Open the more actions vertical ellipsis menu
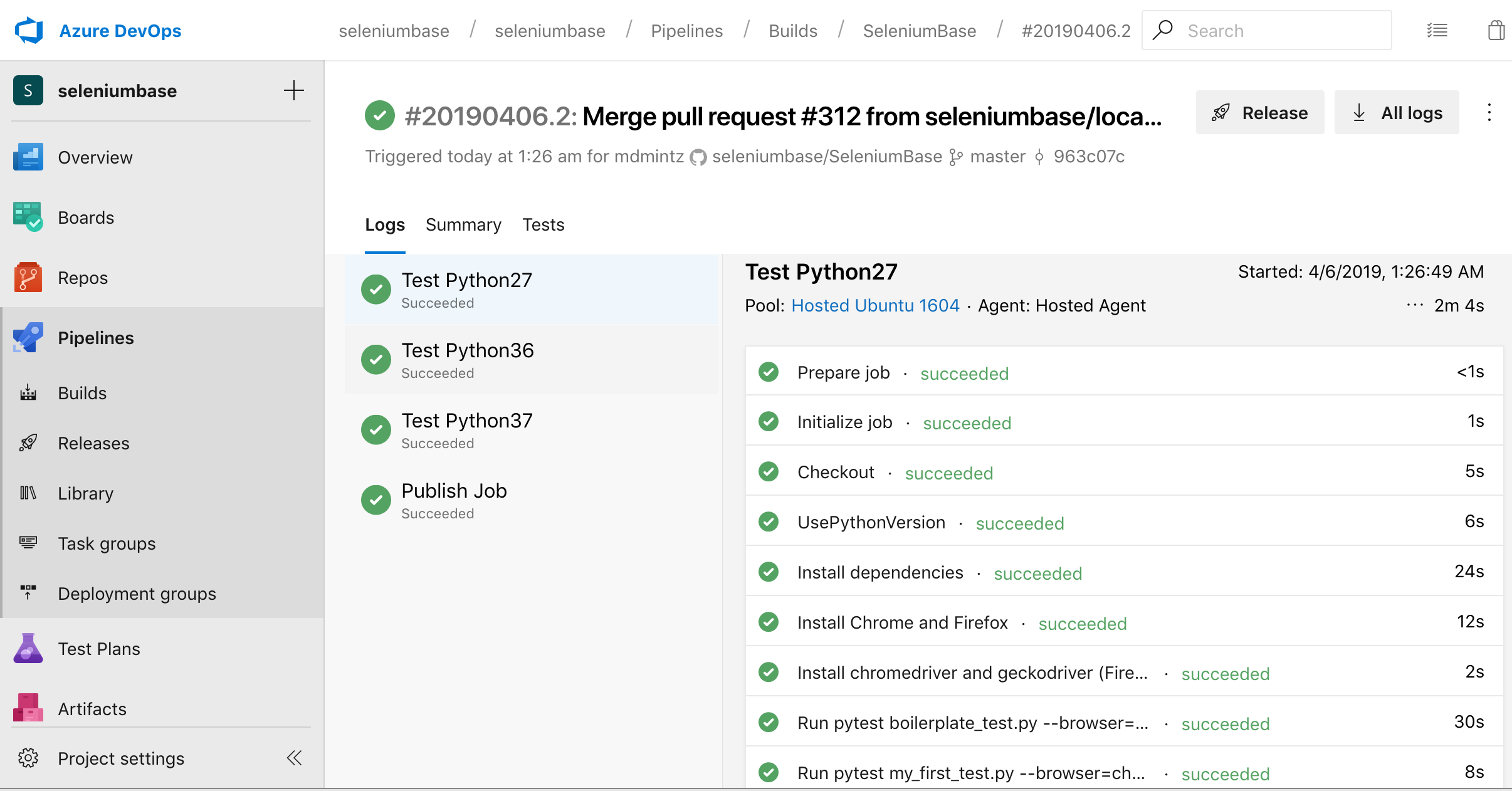The width and height of the screenshot is (1512, 791). coord(1489,113)
